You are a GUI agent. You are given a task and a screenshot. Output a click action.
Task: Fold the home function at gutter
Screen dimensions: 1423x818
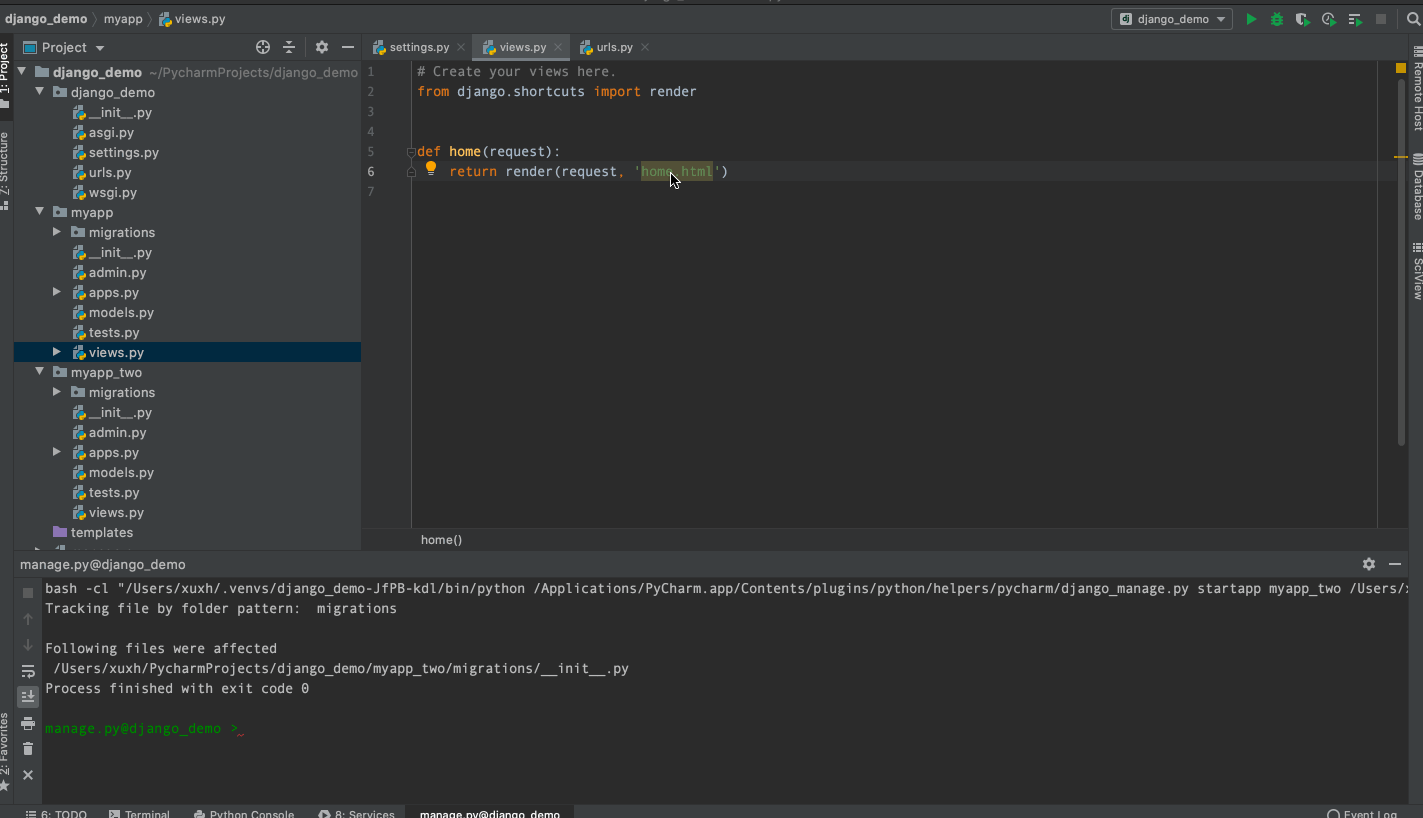[411, 152]
